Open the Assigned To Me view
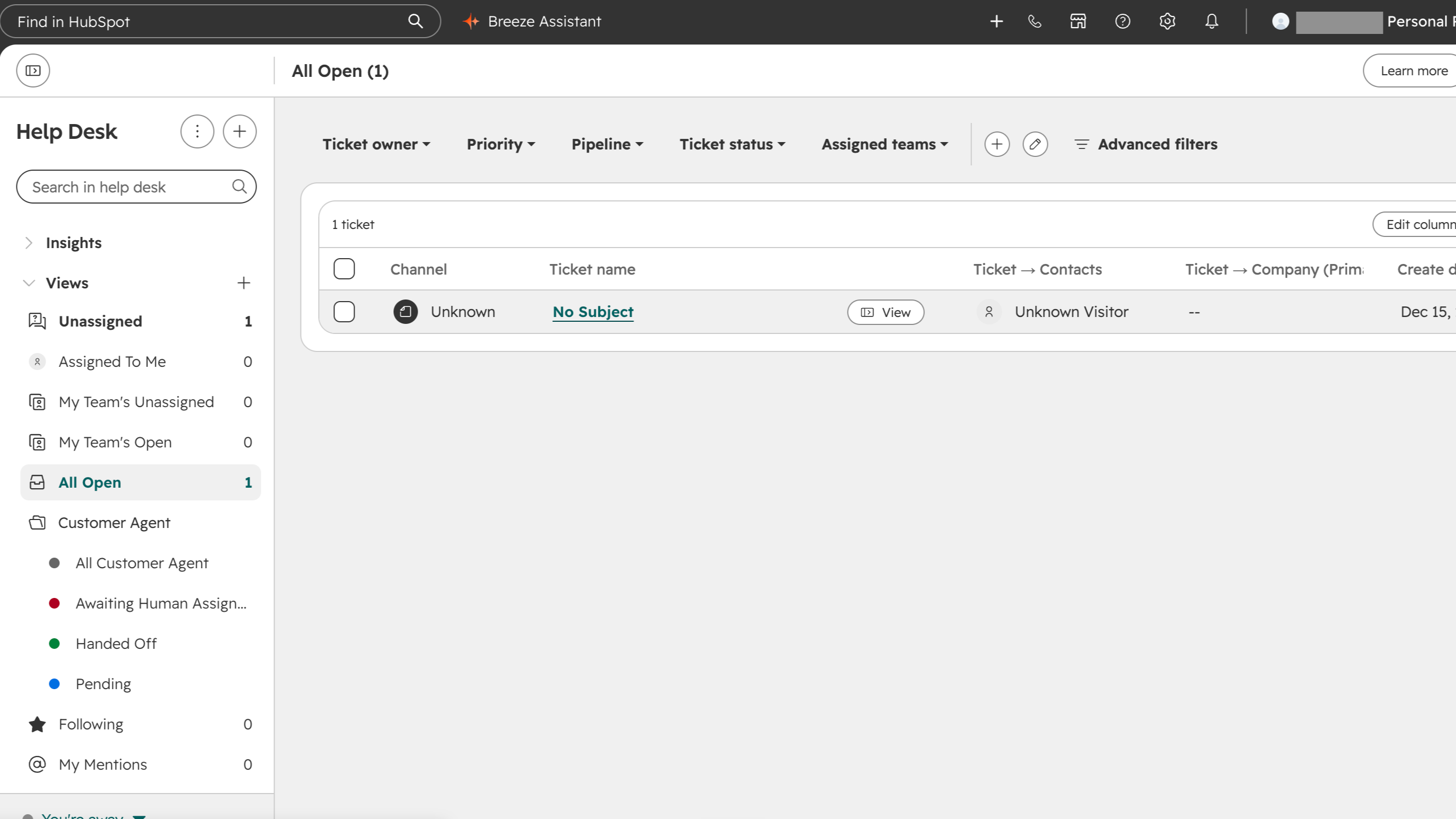The image size is (1456, 819). tap(141, 361)
